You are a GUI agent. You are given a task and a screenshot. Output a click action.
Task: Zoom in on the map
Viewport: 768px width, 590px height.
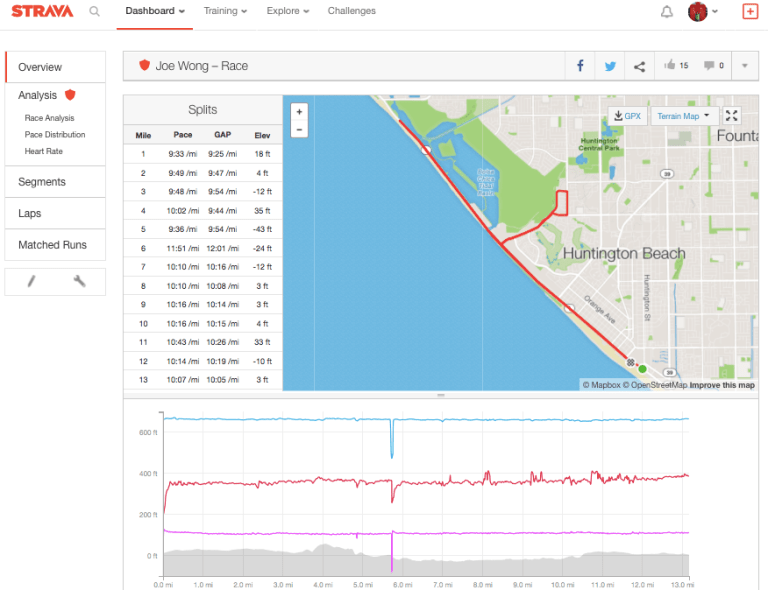coord(299,112)
